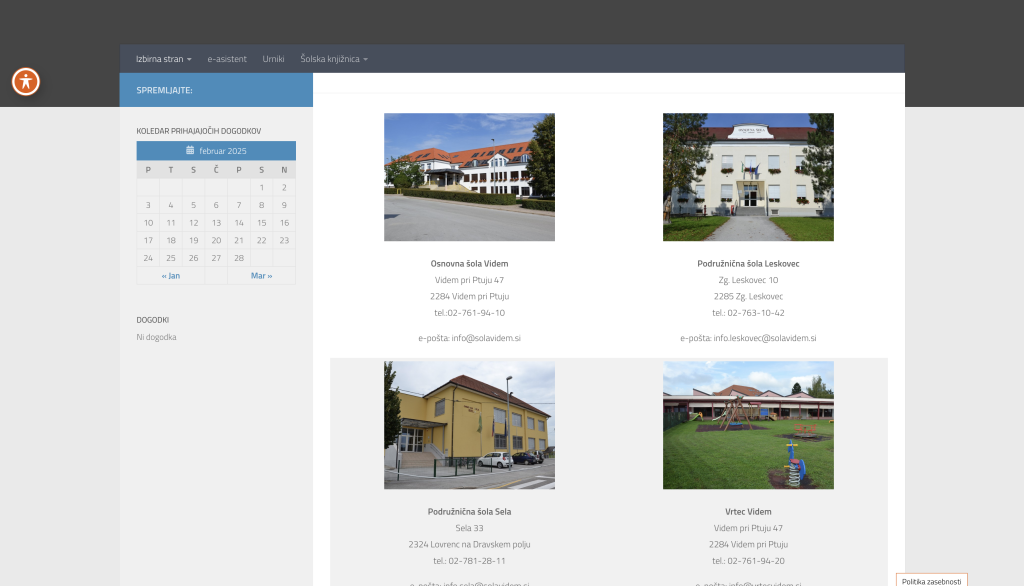Click the 2285 Zg. Leskovec postal line
Viewport: 1024px width, 586px height.
748,297
